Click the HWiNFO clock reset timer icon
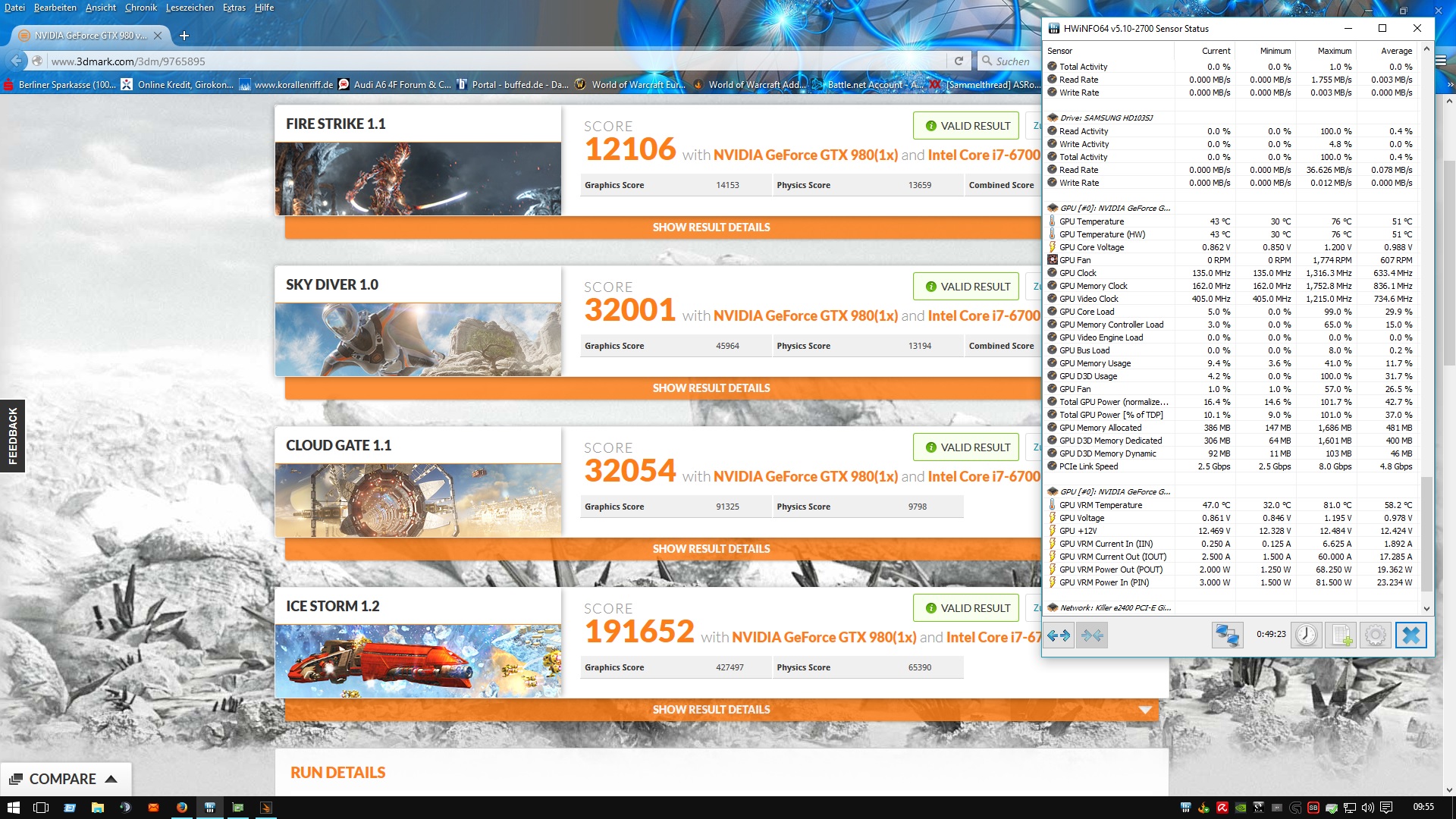1456x819 pixels. (x=1306, y=635)
